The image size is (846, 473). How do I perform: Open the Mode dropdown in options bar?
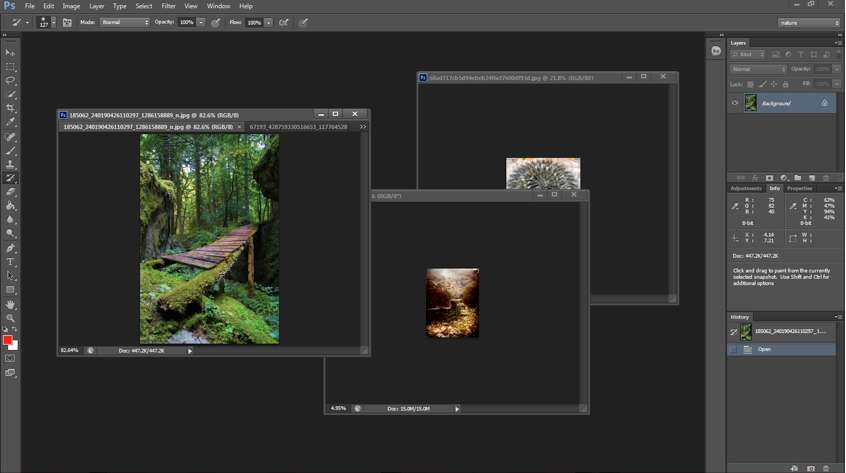pyautogui.click(x=125, y=23)
